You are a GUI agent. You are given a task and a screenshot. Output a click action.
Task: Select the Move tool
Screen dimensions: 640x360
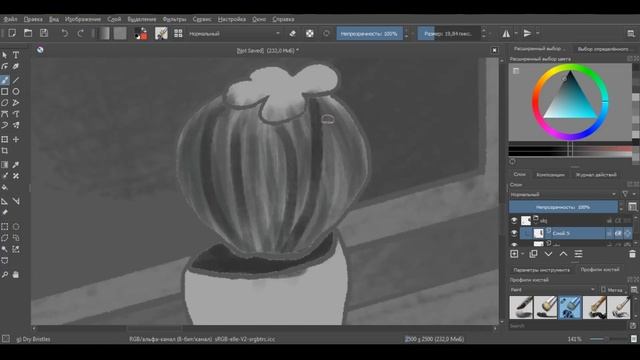click(x=16, y=139)
